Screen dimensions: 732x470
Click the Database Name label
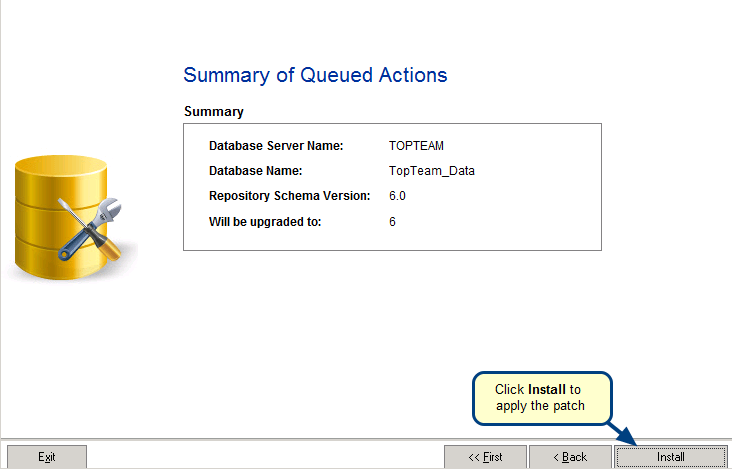[255, 171]
